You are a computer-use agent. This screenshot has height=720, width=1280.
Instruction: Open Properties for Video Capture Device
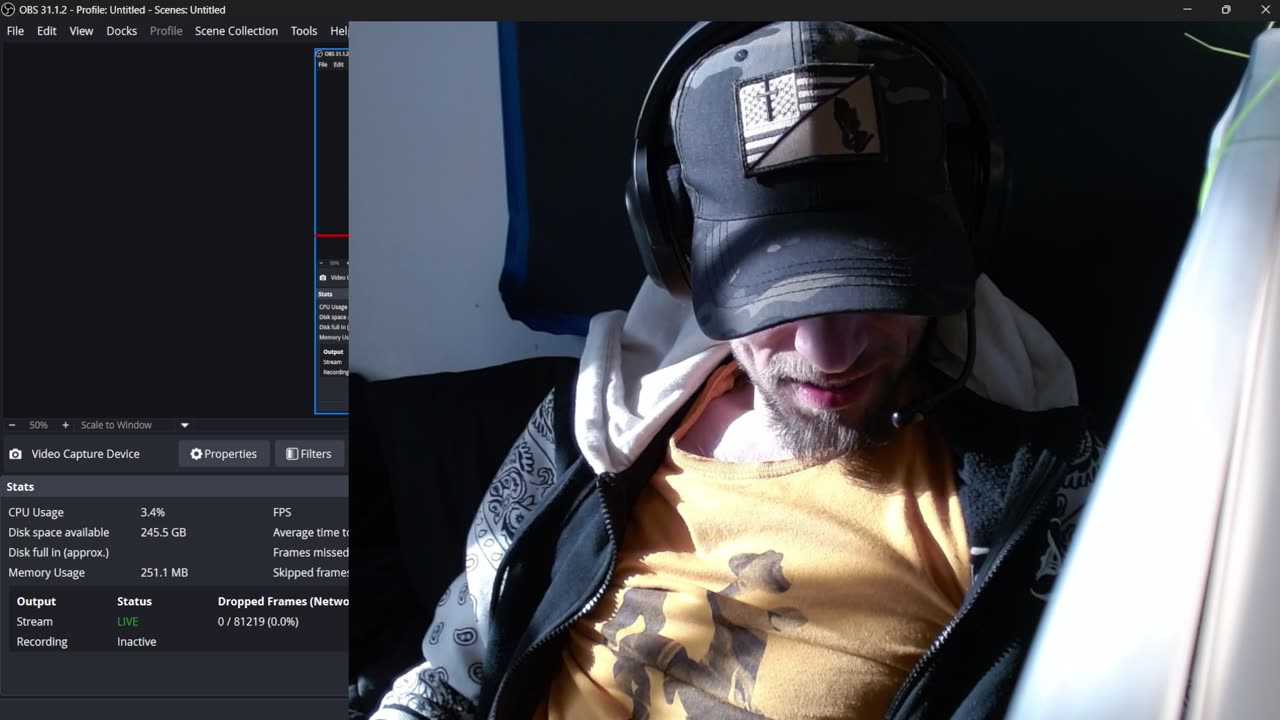pos(224,454)
